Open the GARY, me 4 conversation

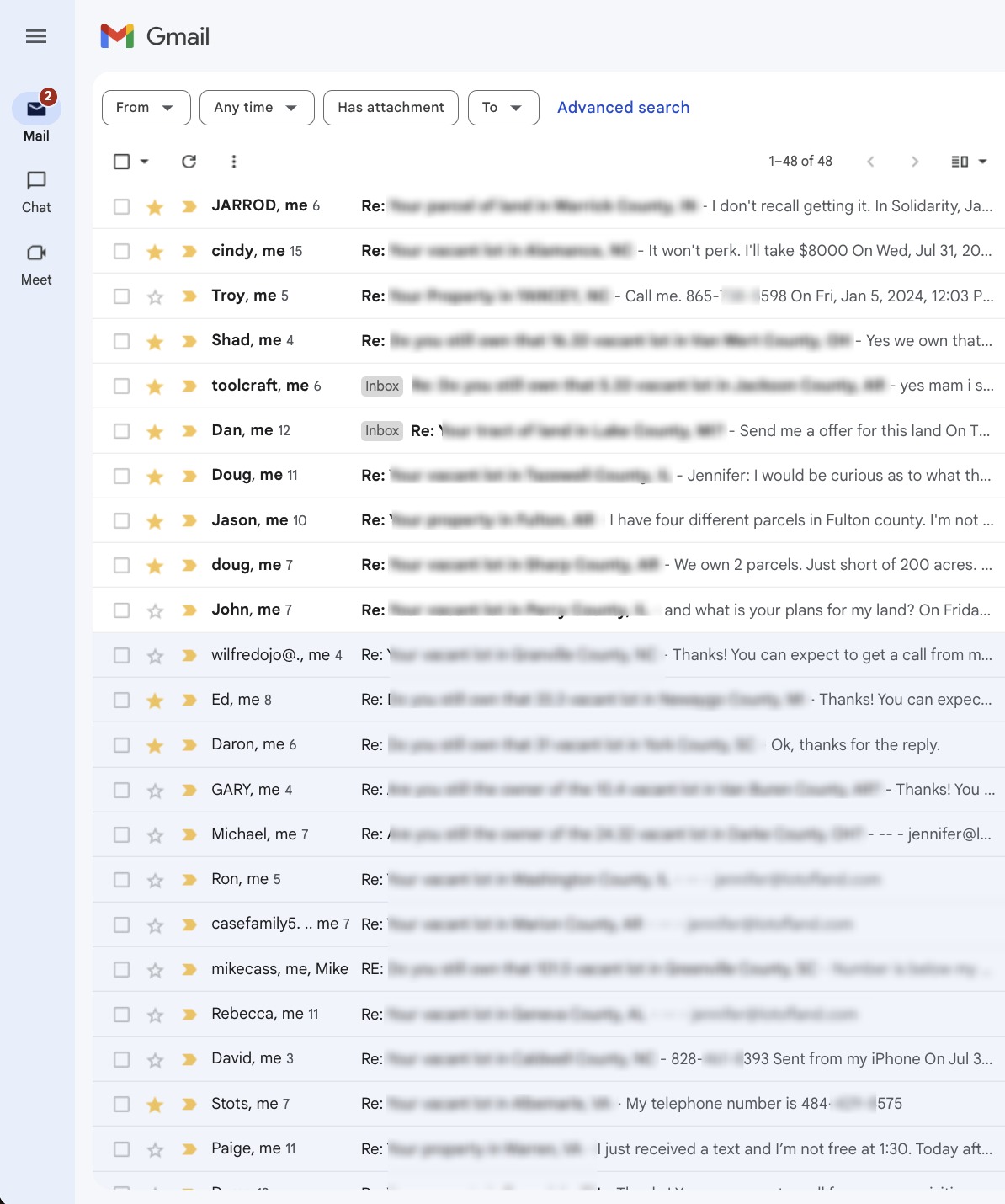click(x=548, y=790)
